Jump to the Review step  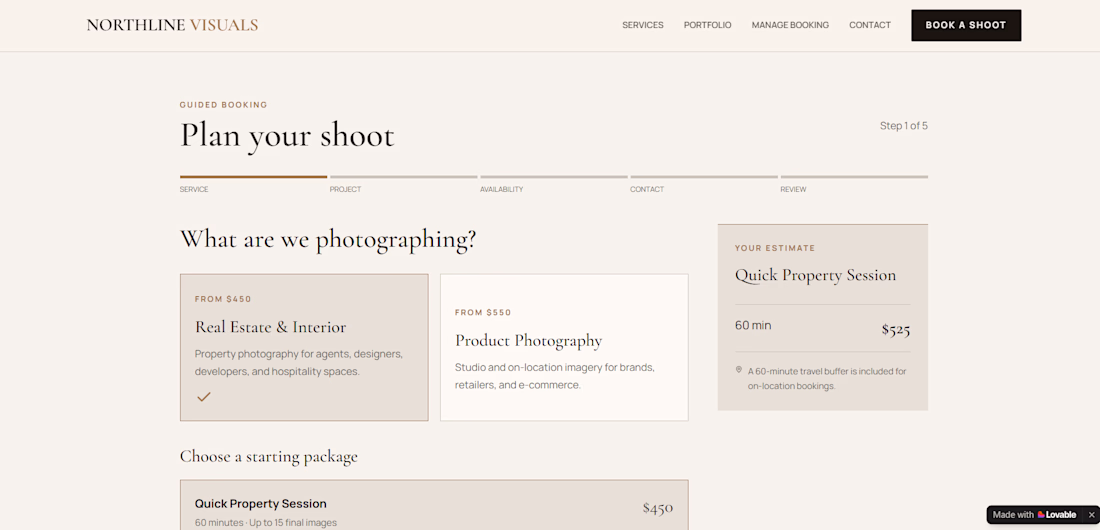[x=854, y=185]
